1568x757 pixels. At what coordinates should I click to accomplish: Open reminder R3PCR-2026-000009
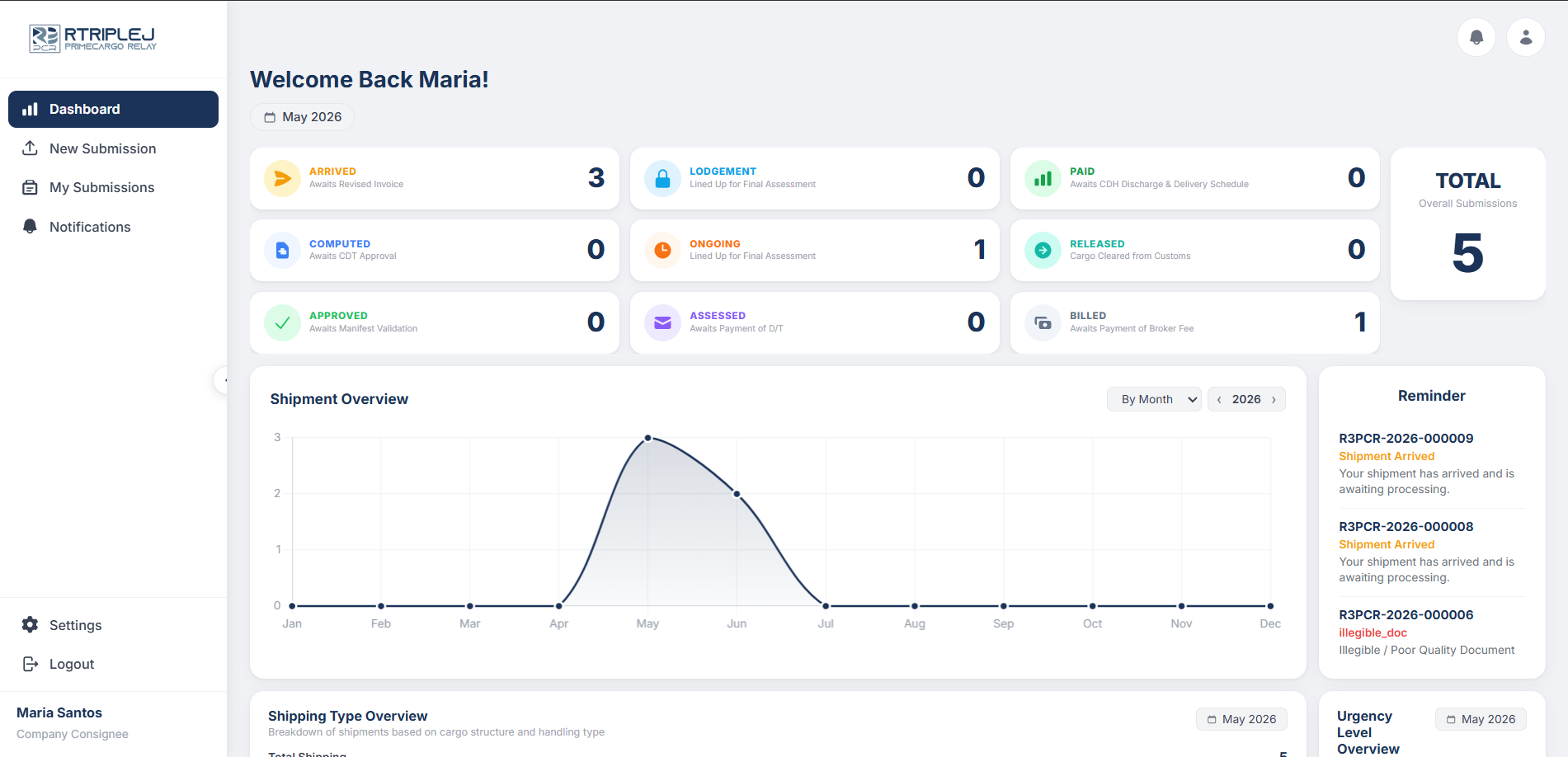[x=1406, y=439]
